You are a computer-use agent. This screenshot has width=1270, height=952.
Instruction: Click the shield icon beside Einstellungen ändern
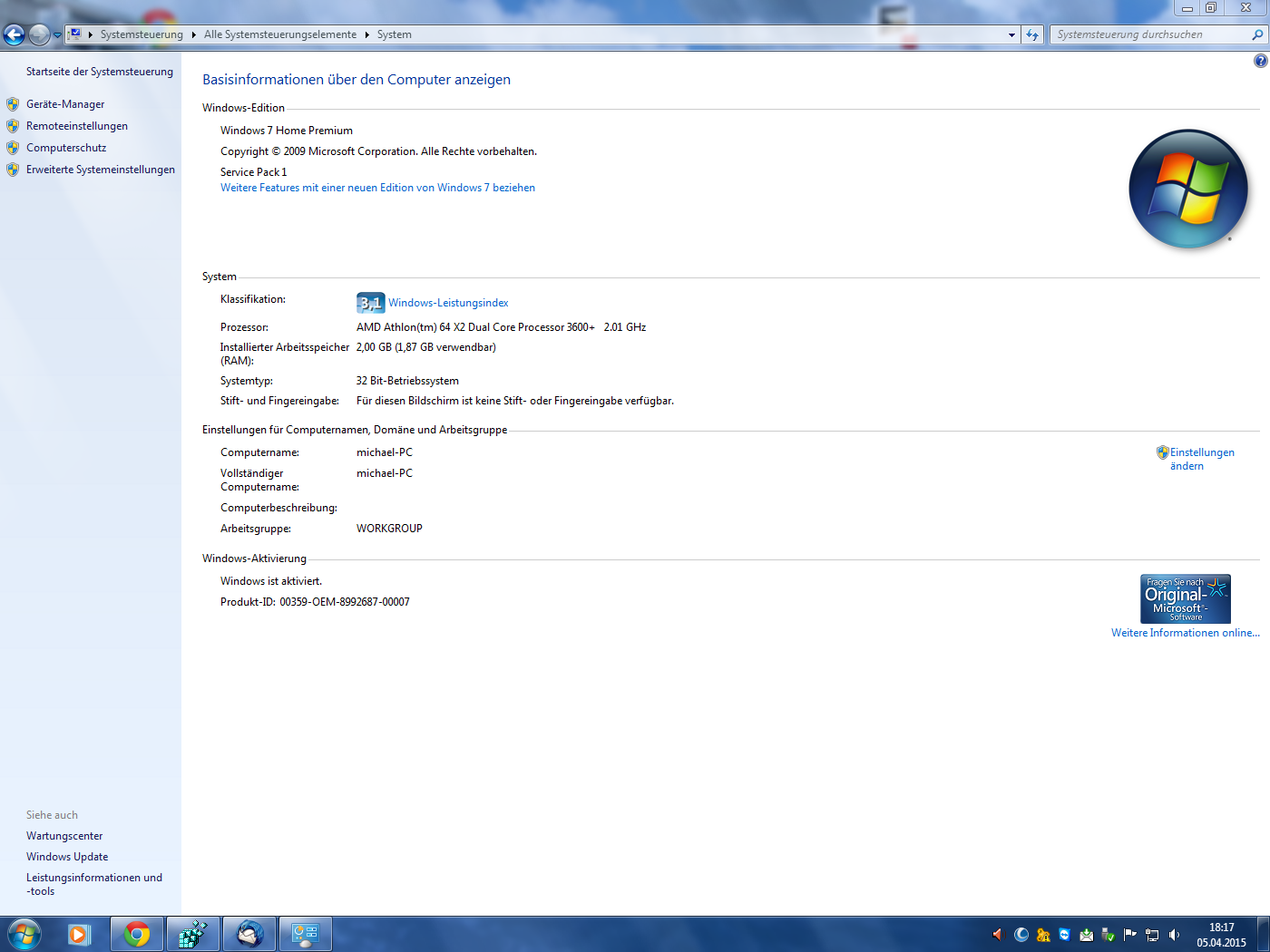[x=1162, y=452]
